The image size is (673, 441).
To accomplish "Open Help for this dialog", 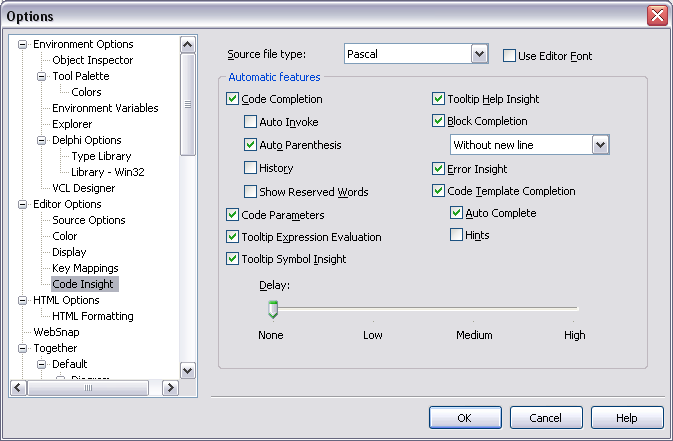I will pyautogui.click(x=627, y=418).
